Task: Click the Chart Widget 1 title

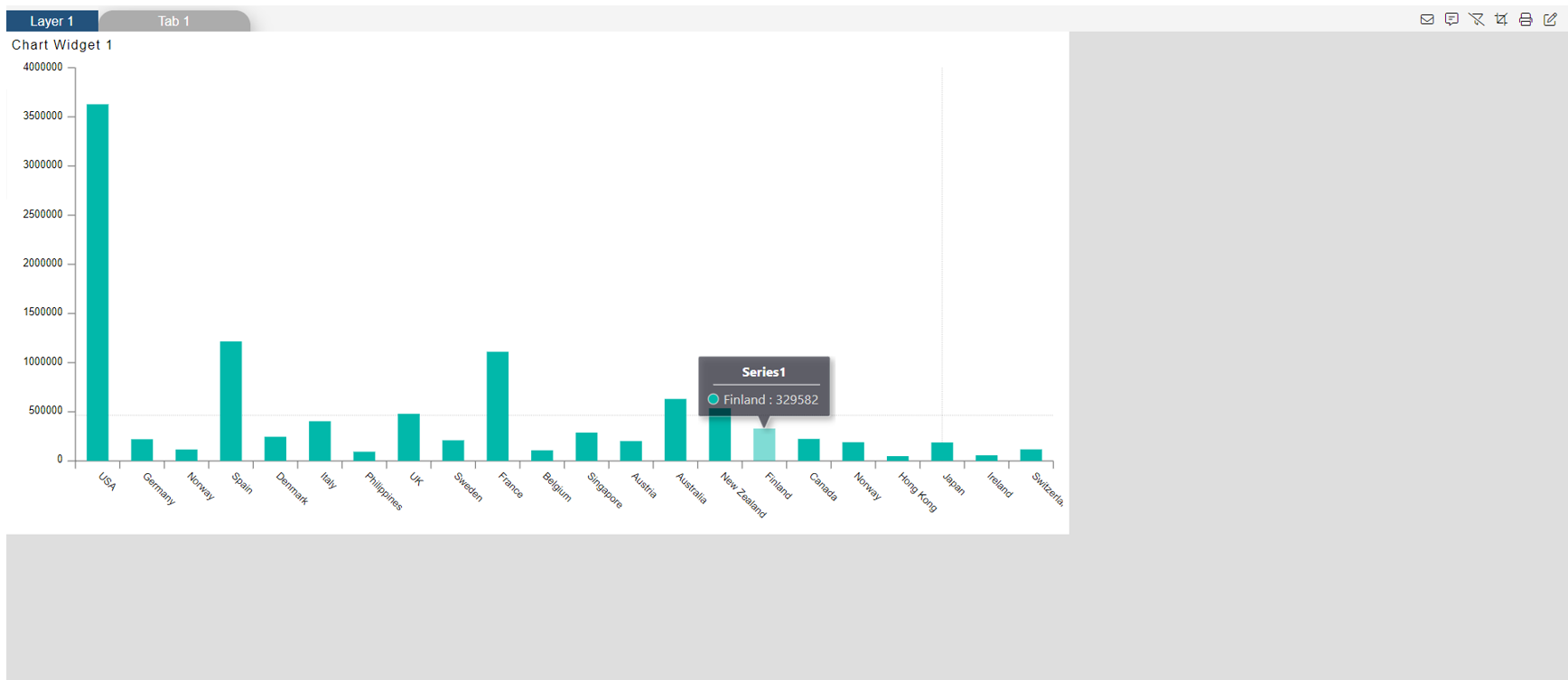Action: coord(62,45)
